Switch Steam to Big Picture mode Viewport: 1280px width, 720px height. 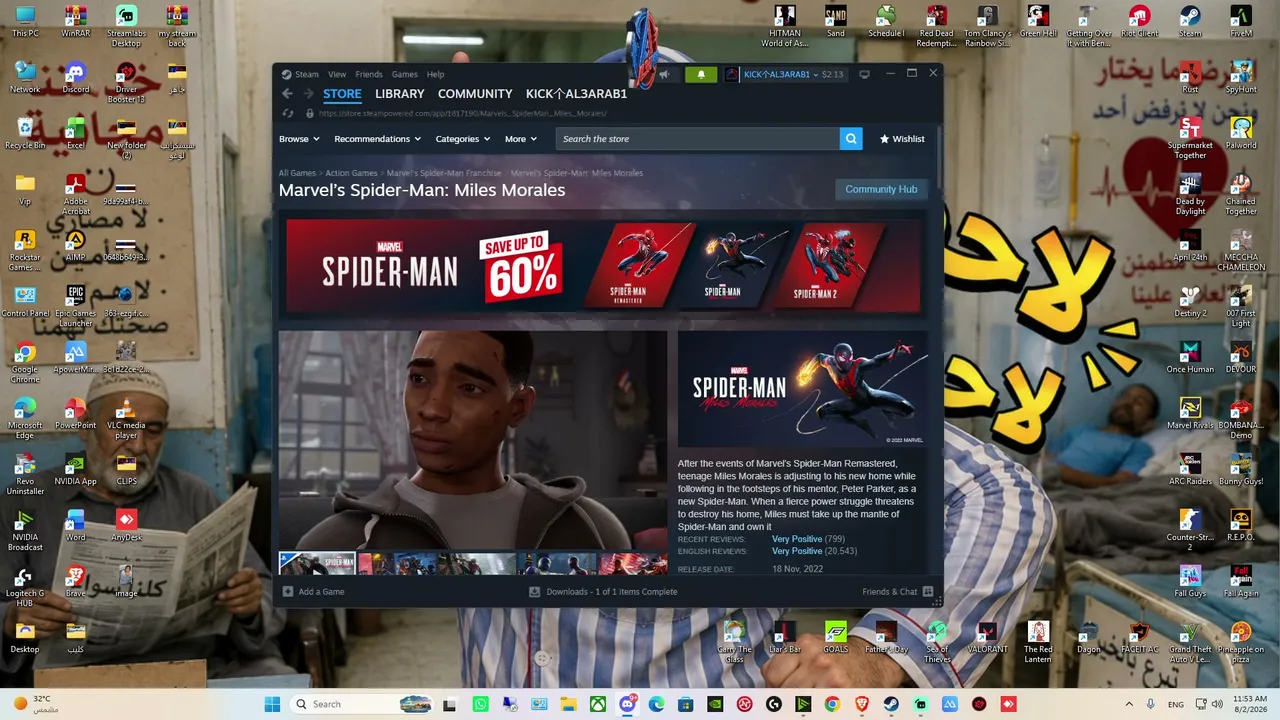(865, 74)
